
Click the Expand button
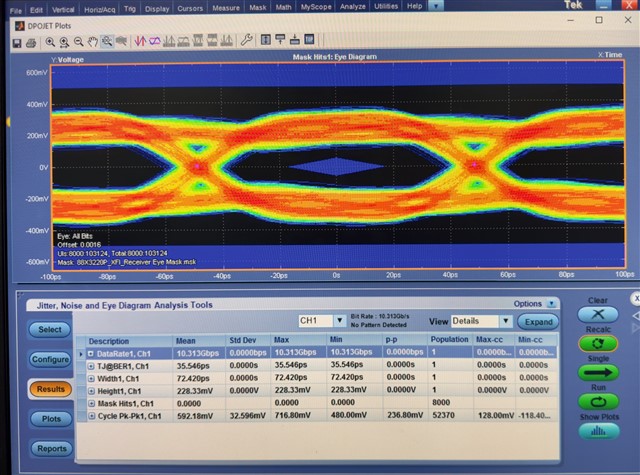point(538,322)
